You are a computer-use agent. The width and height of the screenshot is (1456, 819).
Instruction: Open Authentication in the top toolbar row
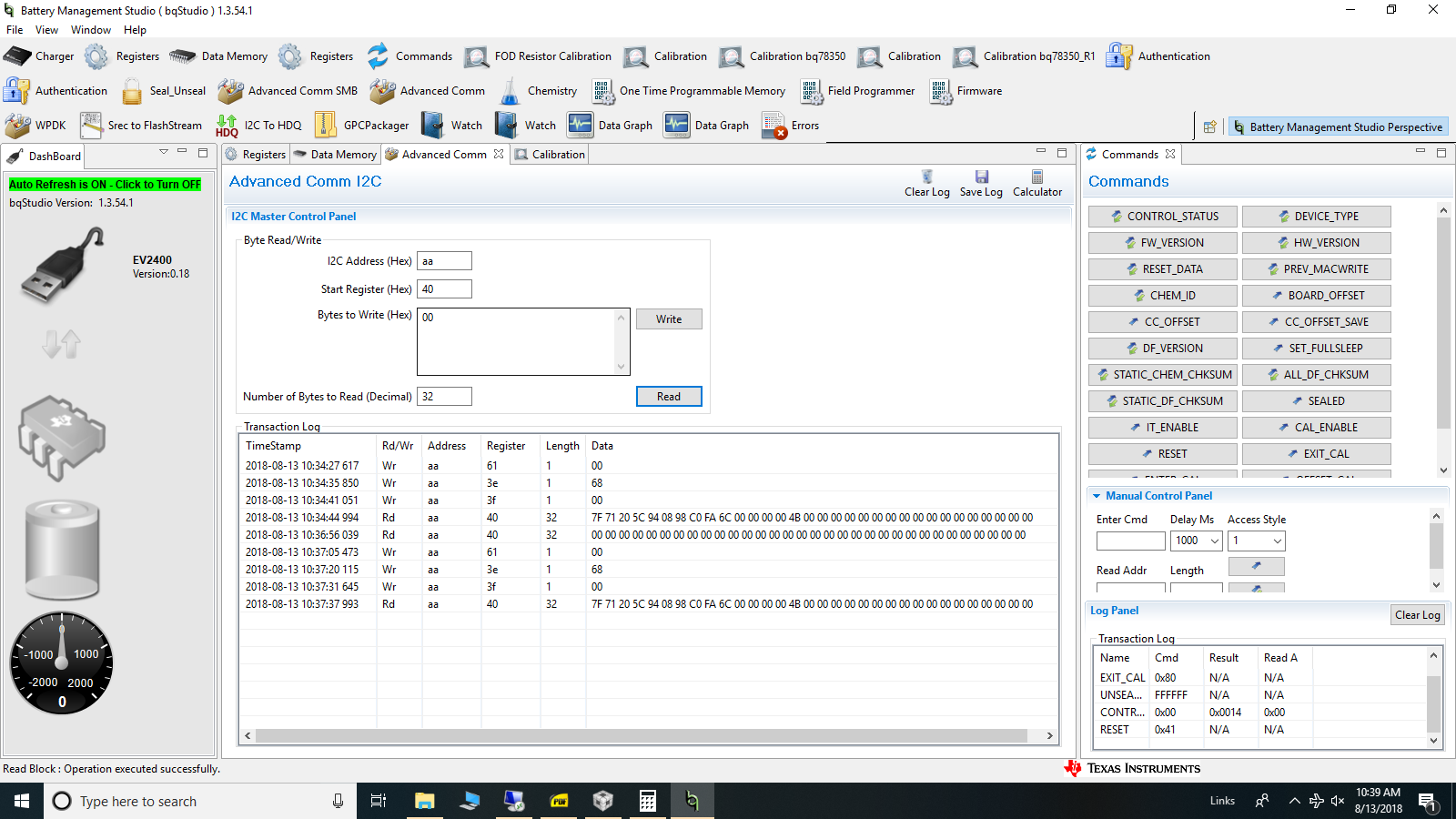[1158, 56]
